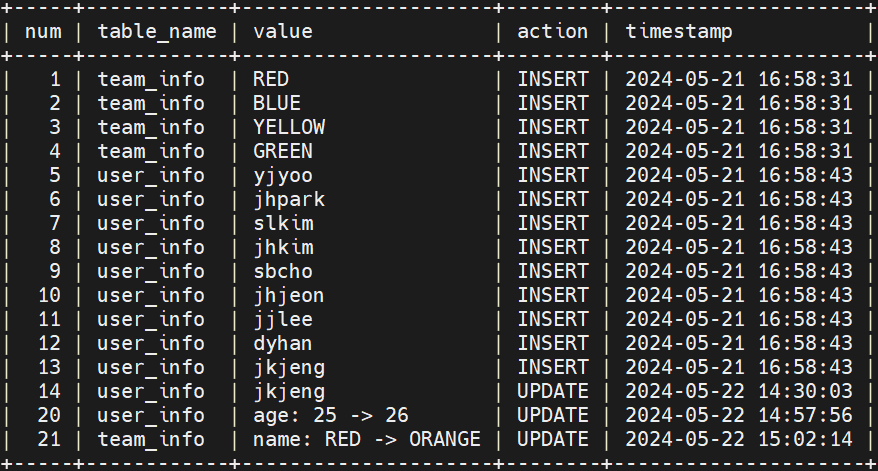Screen dimensions: 878x471
Task: Click 'user_info' in the sbcho row
Action: pos(151,272)
